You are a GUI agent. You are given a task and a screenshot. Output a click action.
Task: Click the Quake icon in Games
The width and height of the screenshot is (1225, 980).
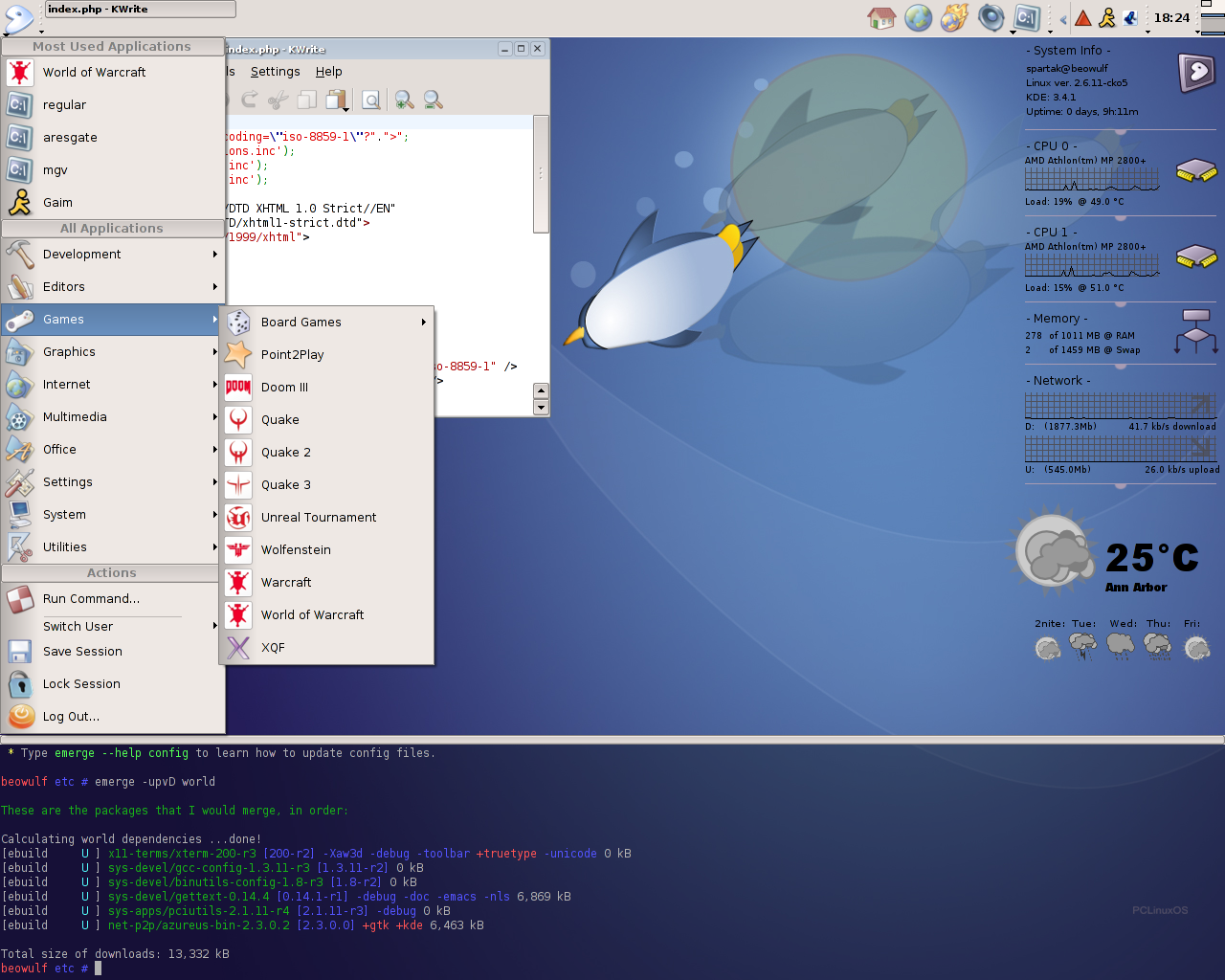238,419
